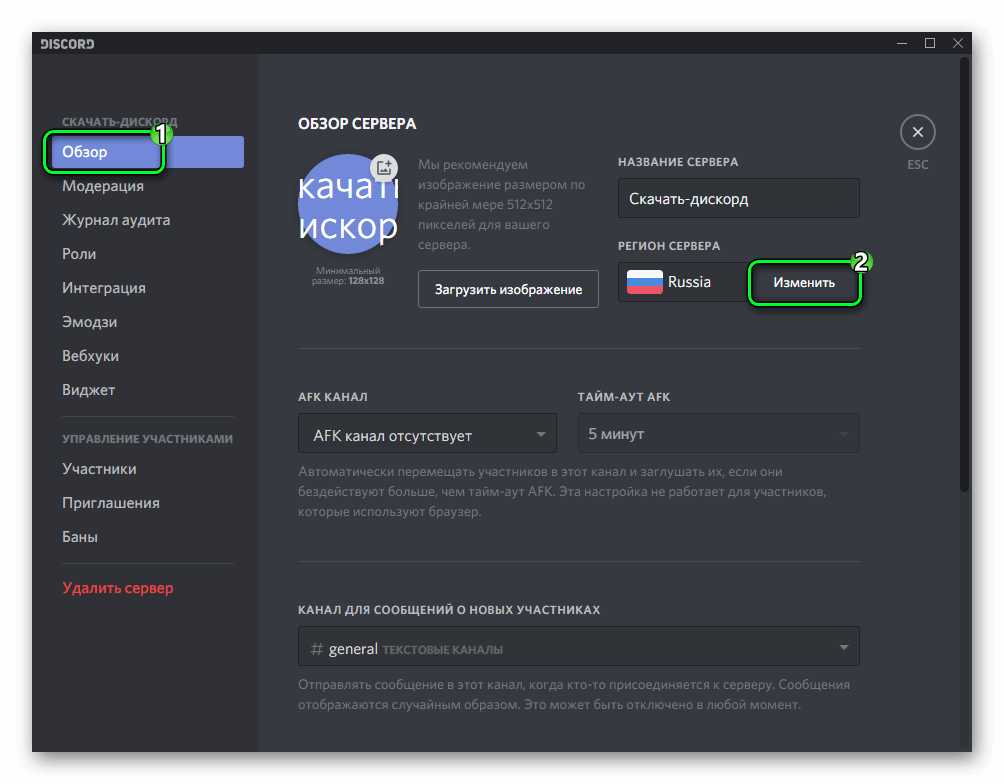Select Роли in the sidebar
The height and width of the screenshot is (784, 1004).
pos(79,254)
